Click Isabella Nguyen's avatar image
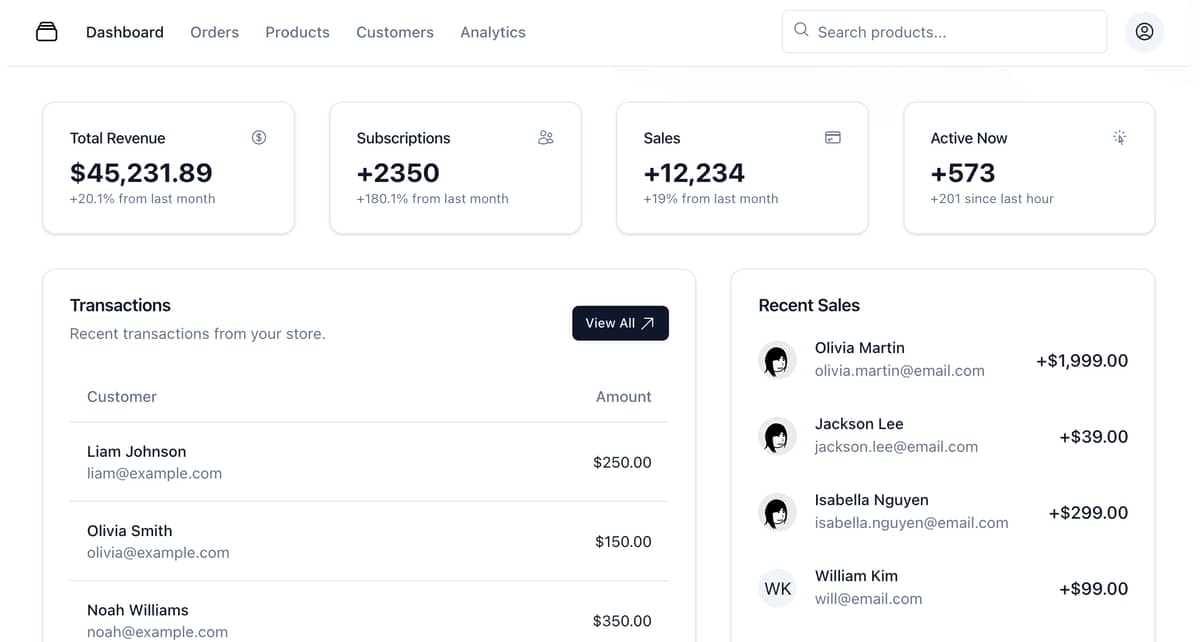Image resolution: width=1200 pixels, height=642 pixels. pos(777,512)
